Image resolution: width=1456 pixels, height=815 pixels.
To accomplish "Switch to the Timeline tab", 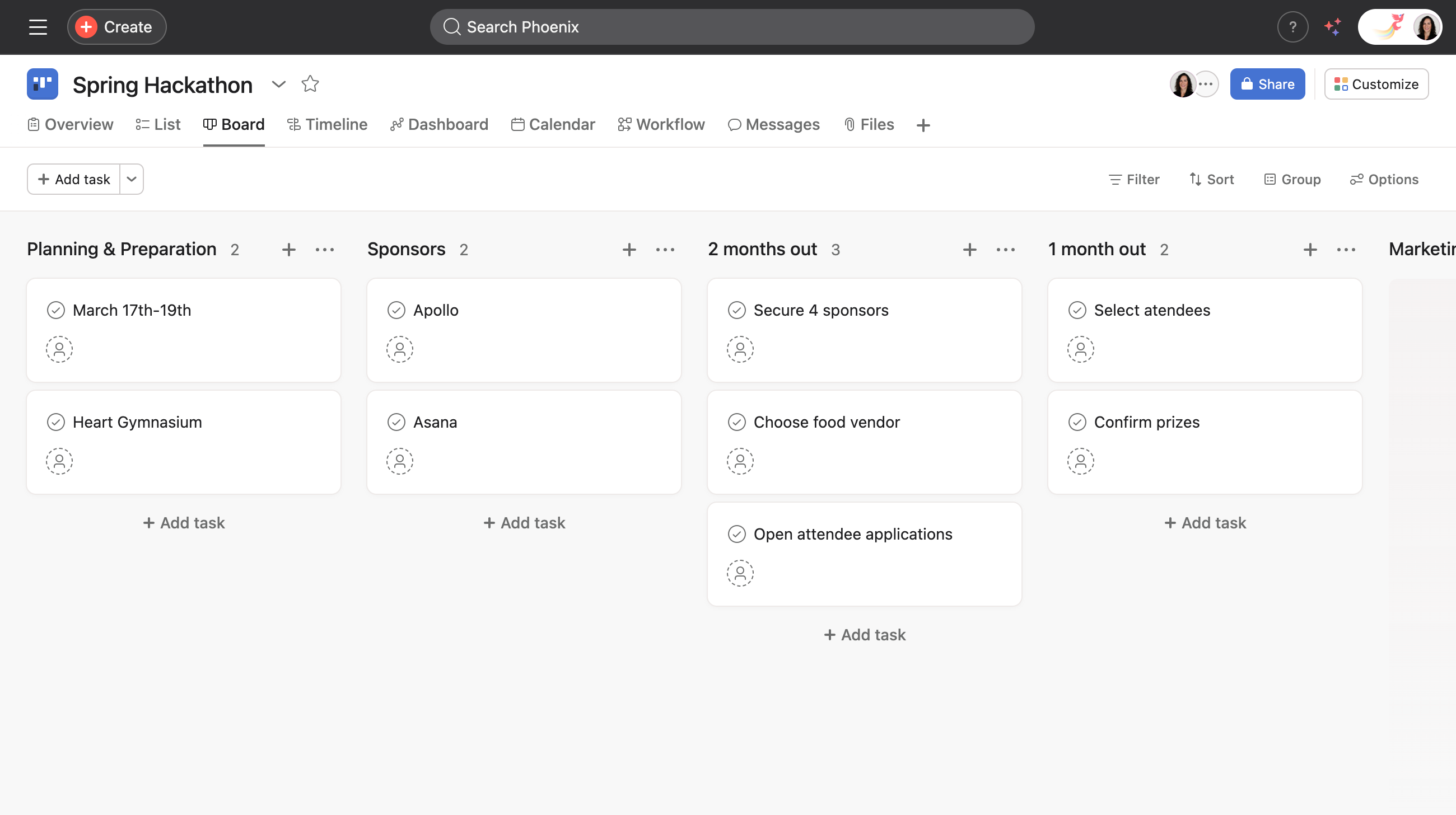I will click(x=327, y=125).
